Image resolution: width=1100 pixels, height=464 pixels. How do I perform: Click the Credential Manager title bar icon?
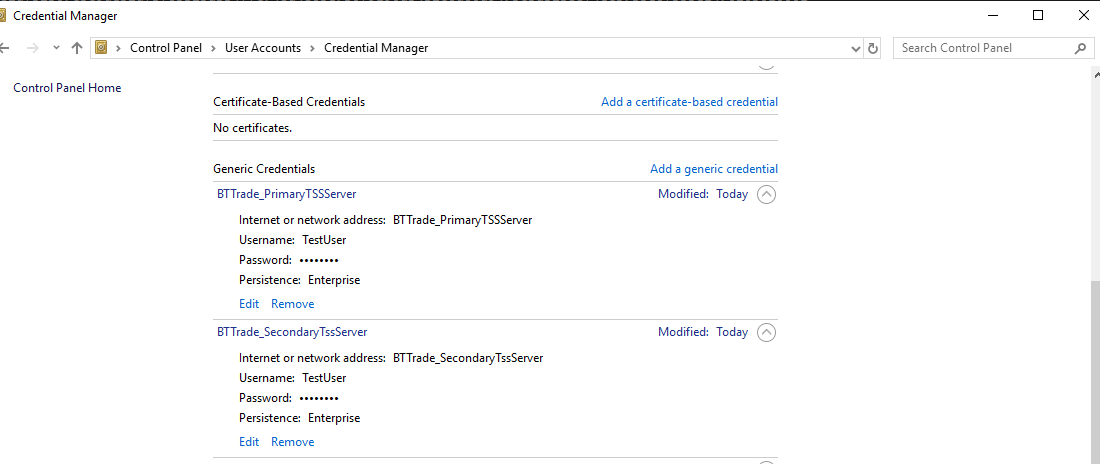pyautogui.click(x=3, y=15)
